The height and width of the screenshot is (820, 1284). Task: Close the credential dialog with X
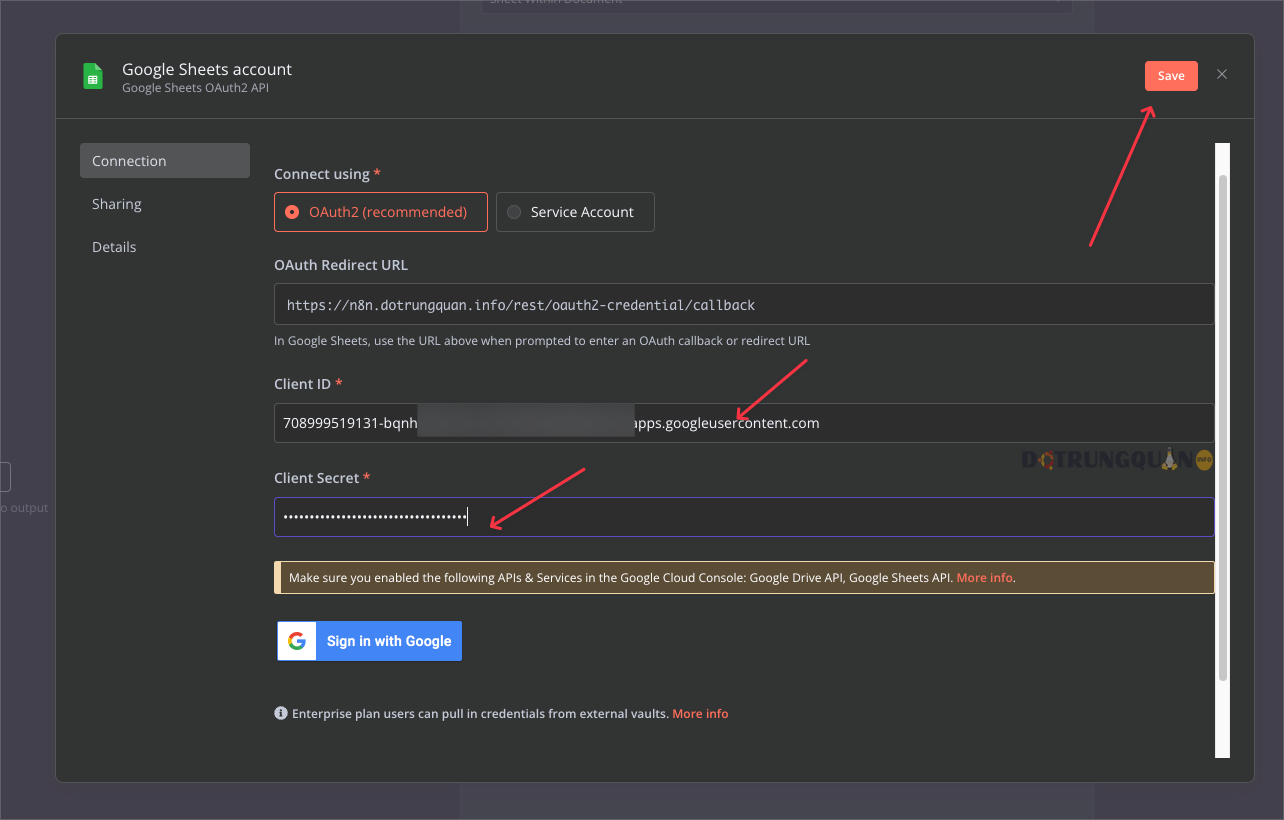pos(1222,75)
